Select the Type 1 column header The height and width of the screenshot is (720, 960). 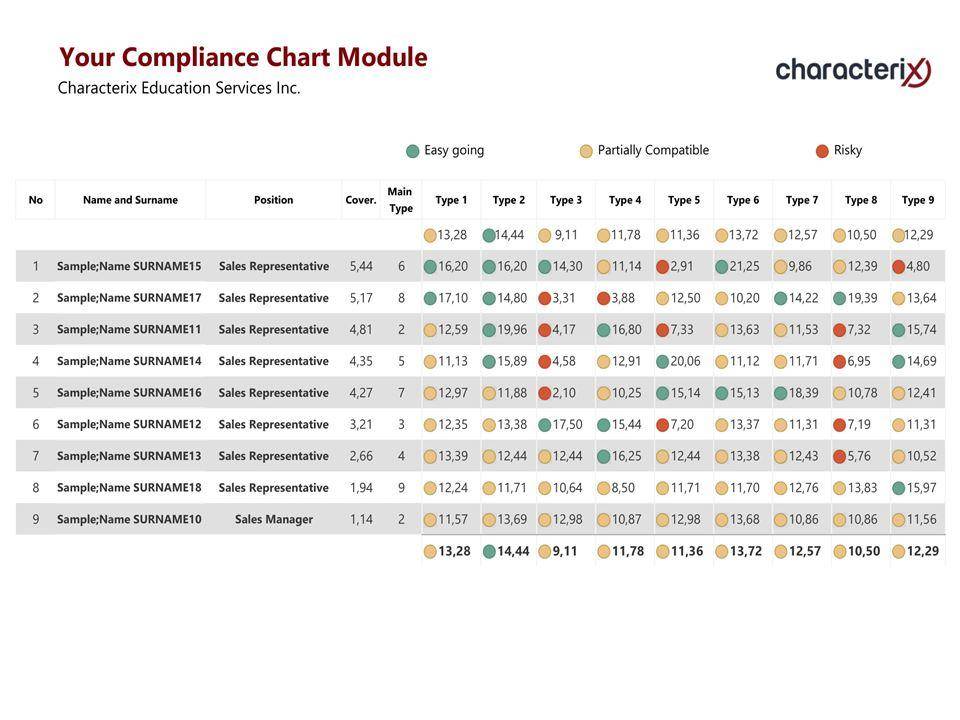tap(451, 200)
